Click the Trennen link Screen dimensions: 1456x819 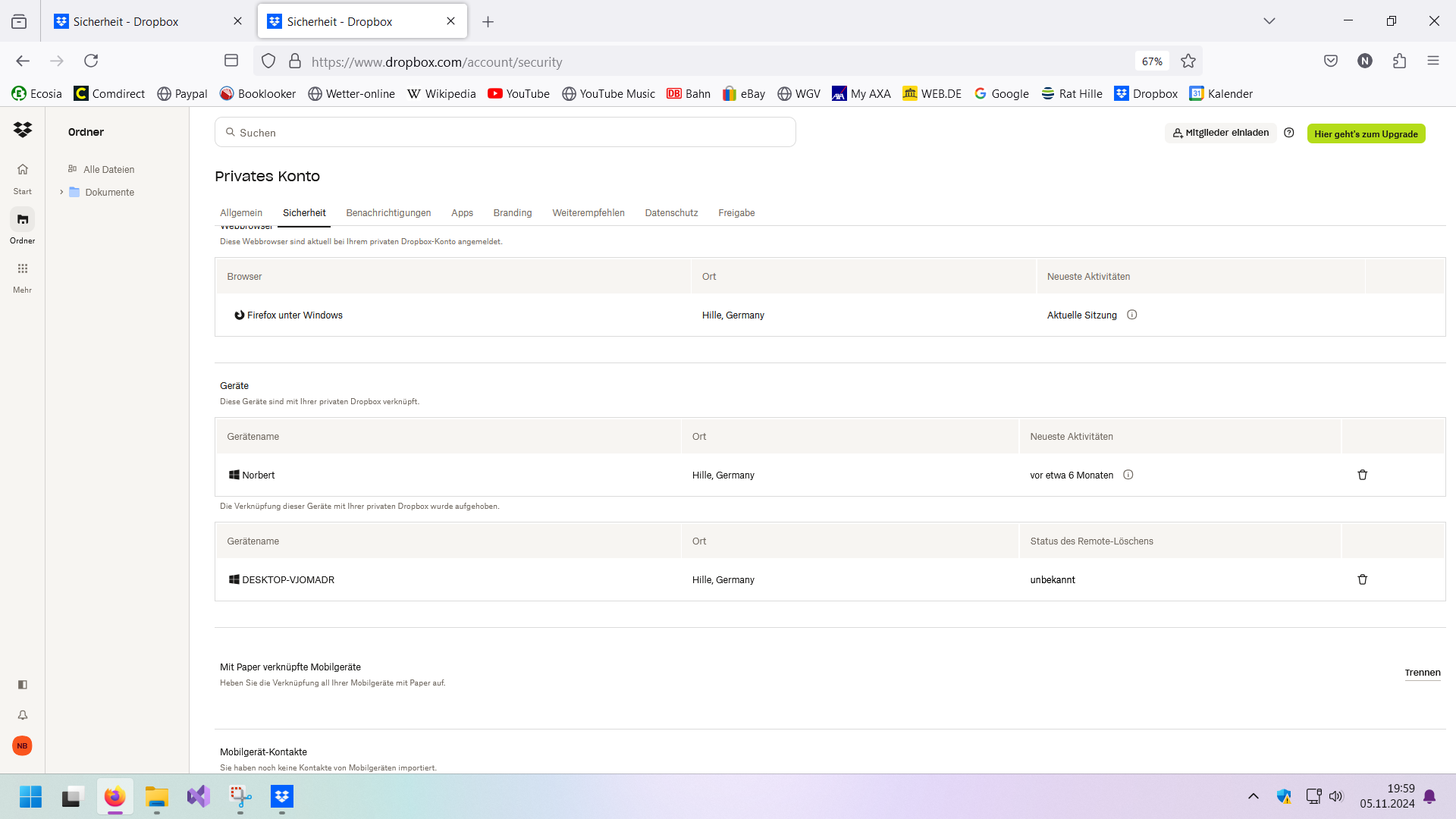click(x=1422, y=673)
